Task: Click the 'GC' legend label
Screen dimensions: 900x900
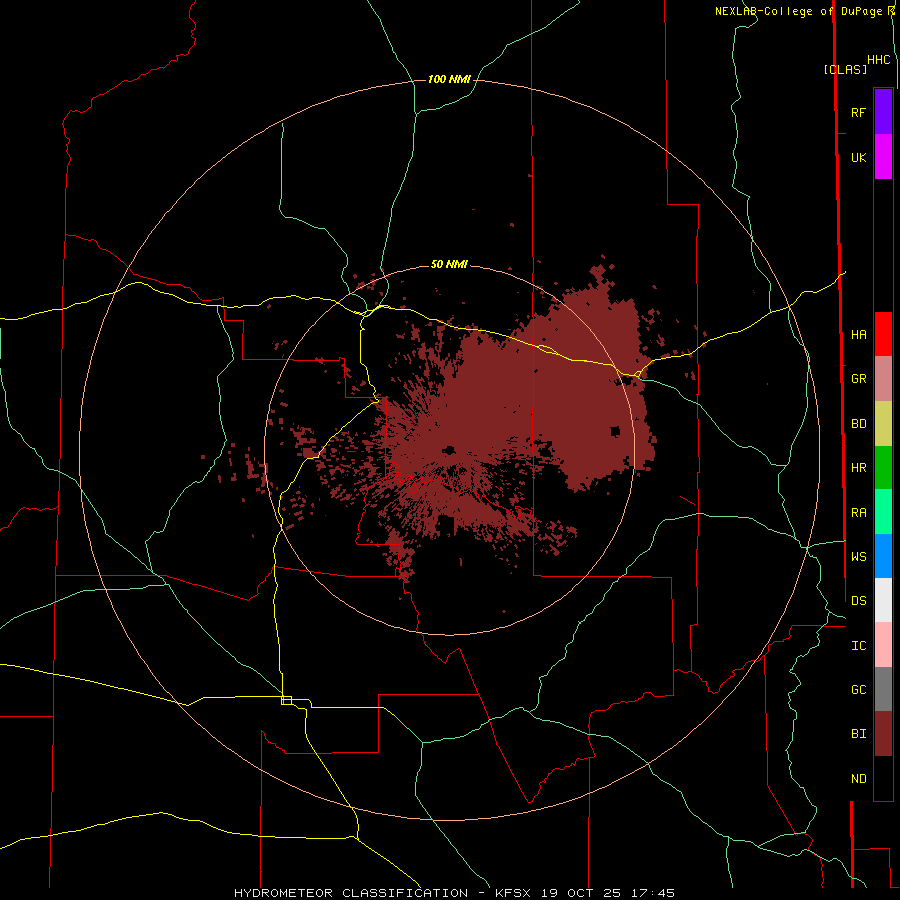Action: click(x=858, y=689)
